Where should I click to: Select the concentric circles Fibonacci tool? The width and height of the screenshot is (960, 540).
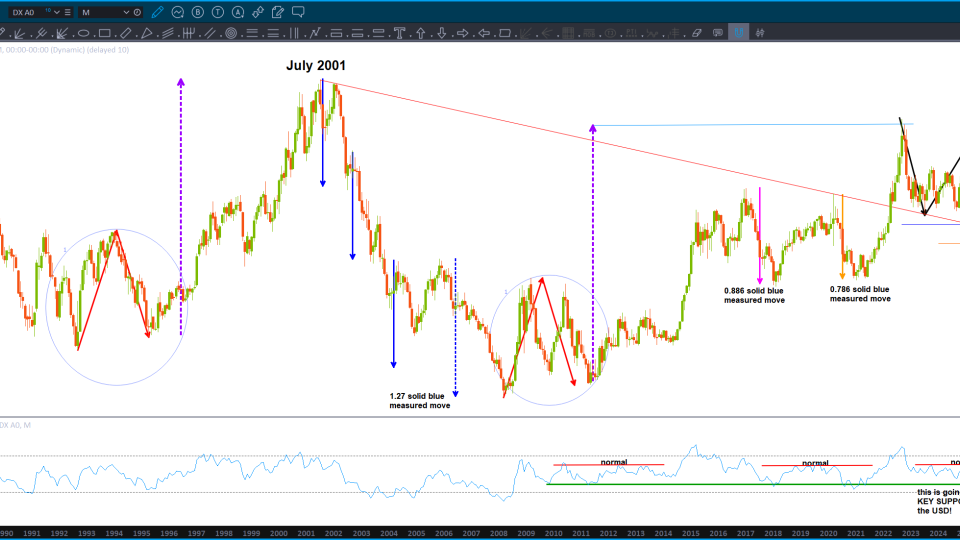[x=231, y=33]
